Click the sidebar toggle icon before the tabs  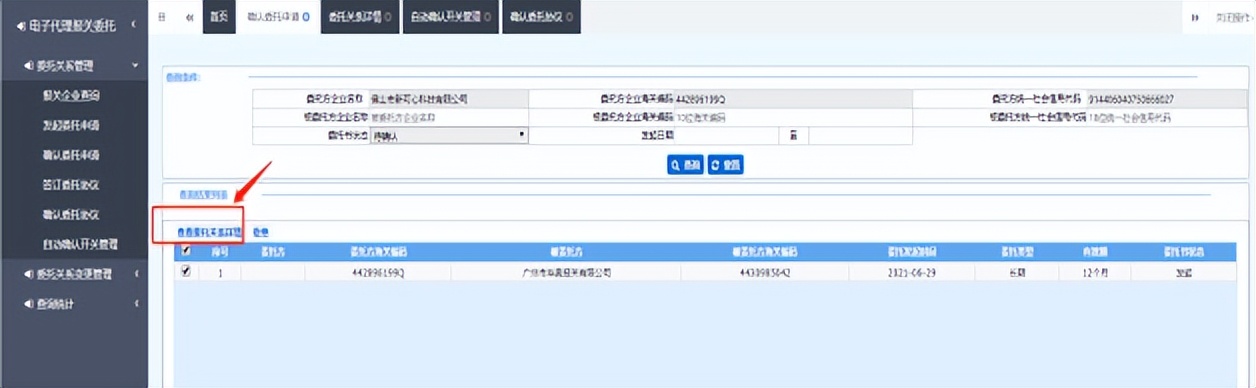(x=162, y=17)
